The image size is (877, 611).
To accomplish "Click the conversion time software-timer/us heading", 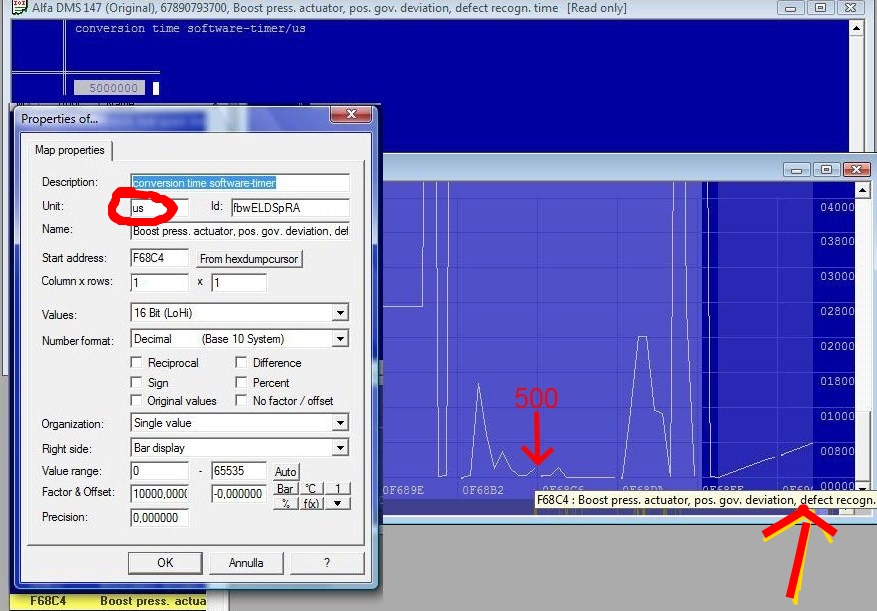I will 190,29.
